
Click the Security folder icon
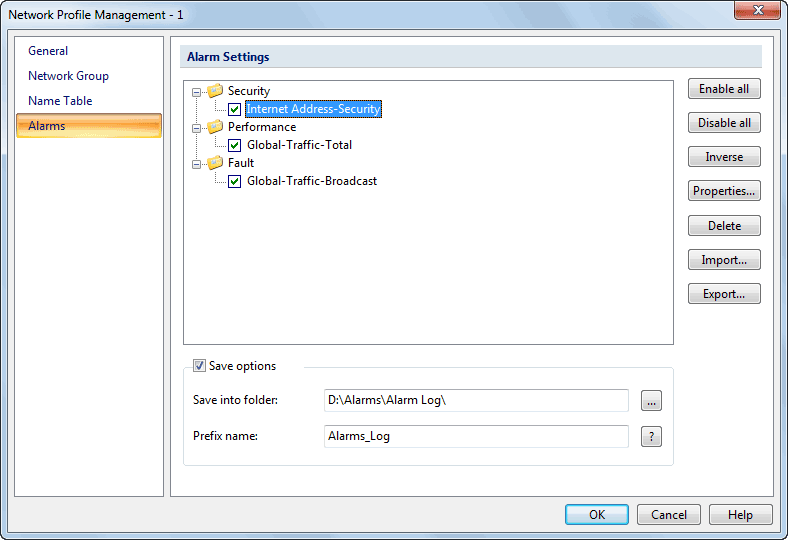(215, 90)
